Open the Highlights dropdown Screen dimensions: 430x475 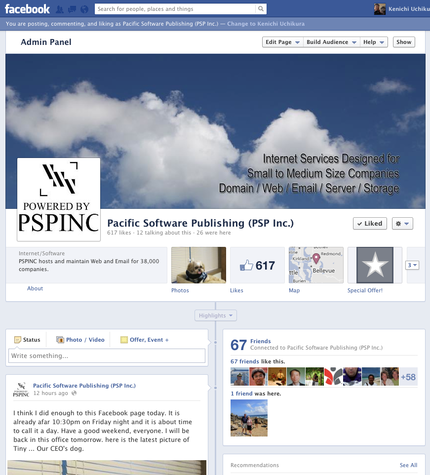pos(216,315)
